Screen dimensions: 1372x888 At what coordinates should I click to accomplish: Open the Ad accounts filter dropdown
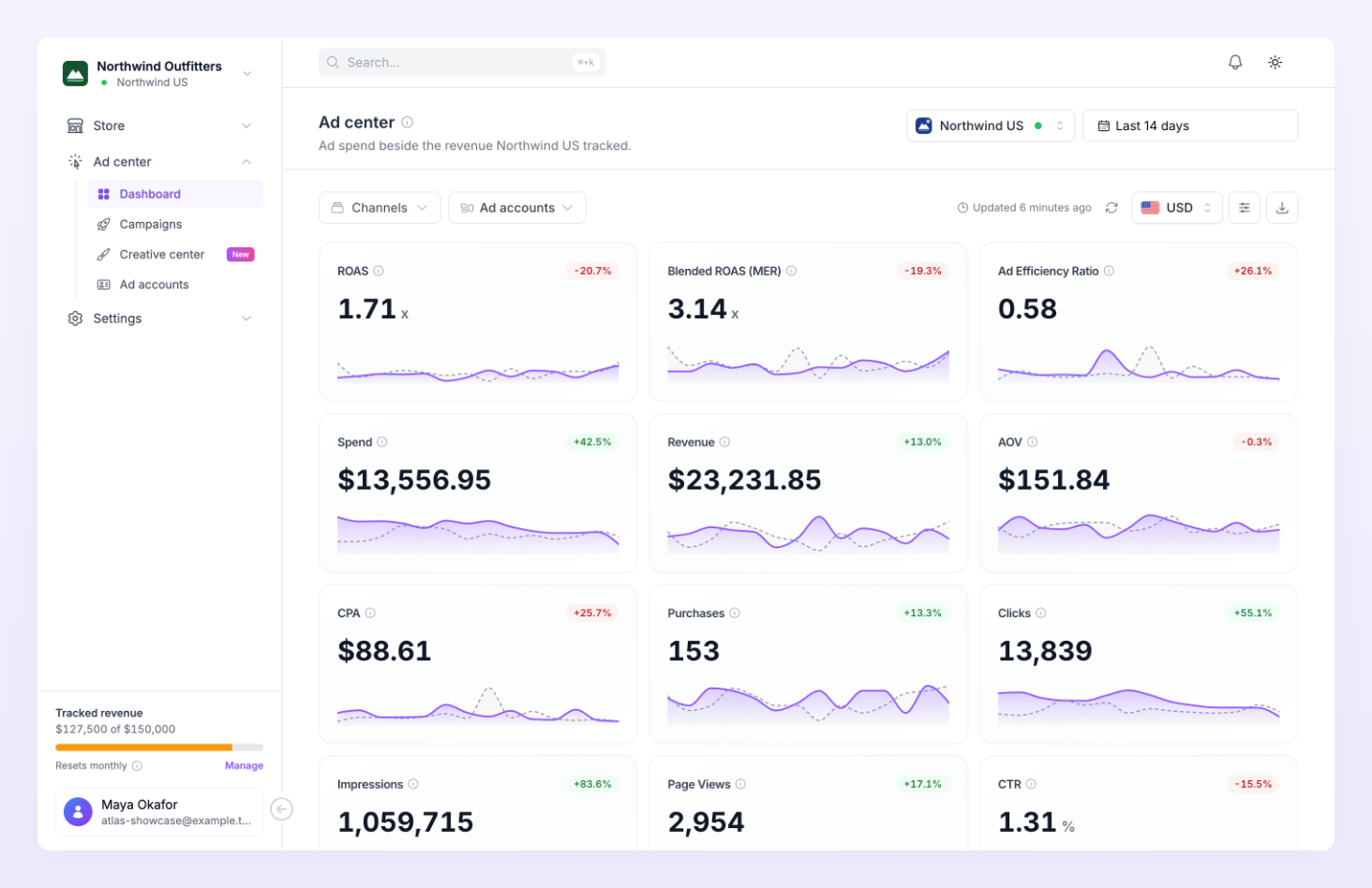(x=516, y=208)
